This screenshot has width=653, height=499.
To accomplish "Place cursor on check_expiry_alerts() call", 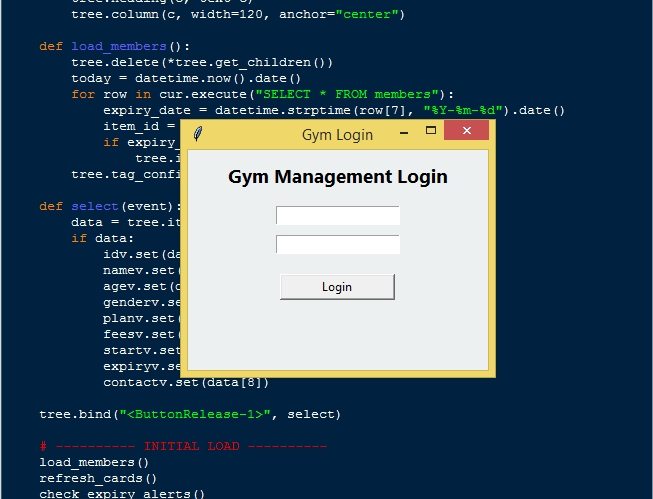I will (122, 493).
